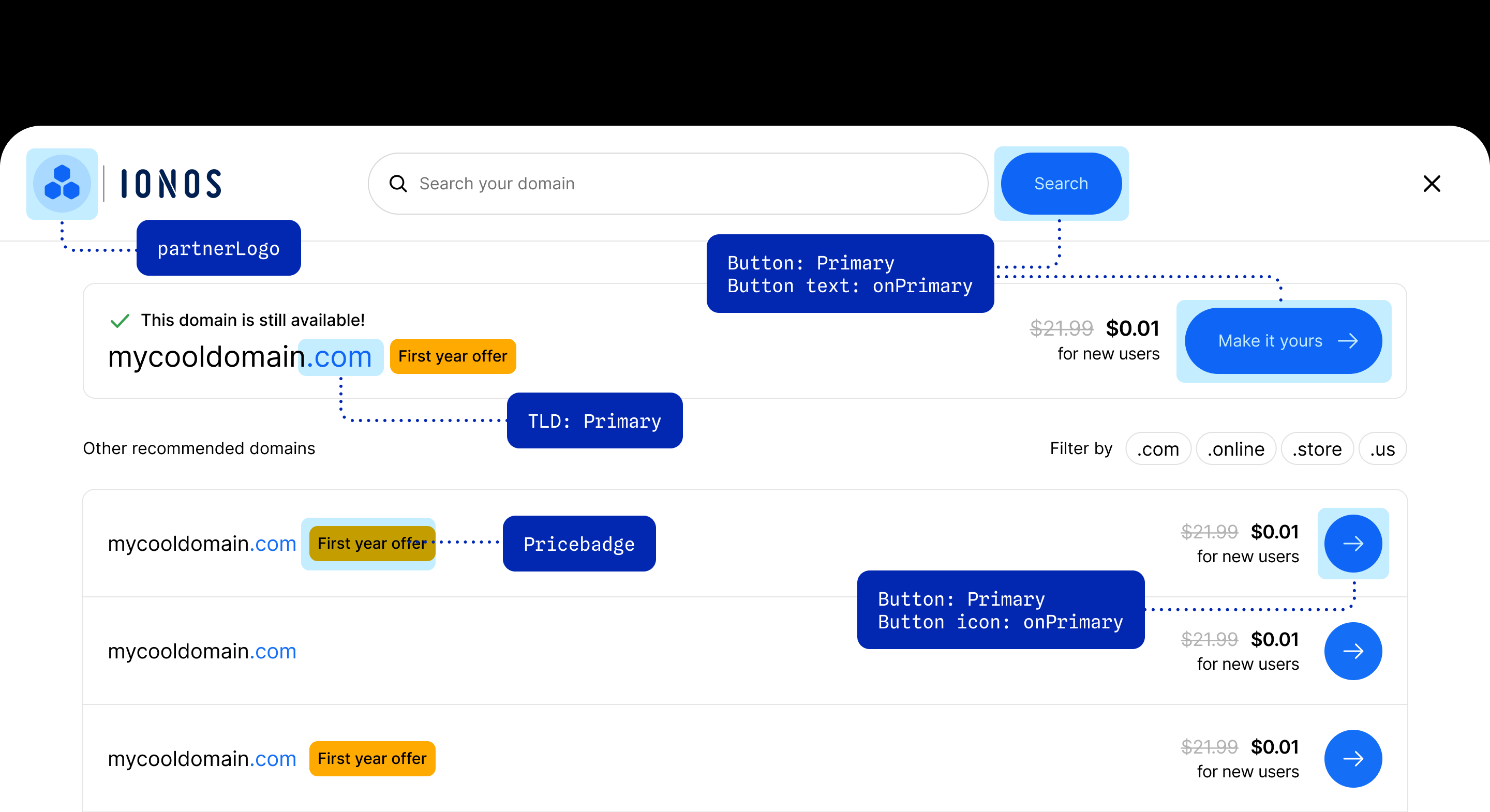Click the Make it yours button

[1283, 341]
